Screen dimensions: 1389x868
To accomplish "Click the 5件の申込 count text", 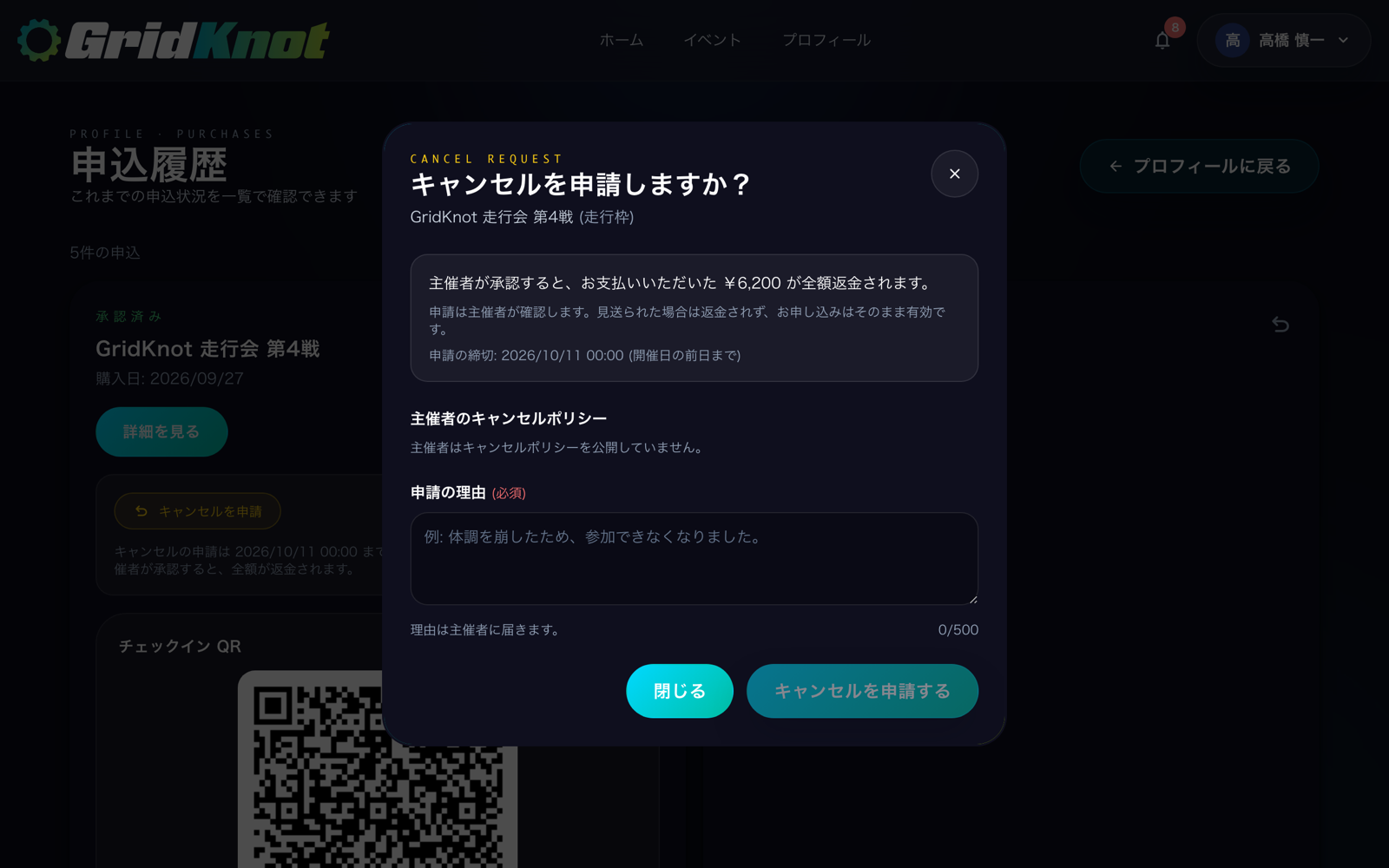I will (x=105, y=253).
